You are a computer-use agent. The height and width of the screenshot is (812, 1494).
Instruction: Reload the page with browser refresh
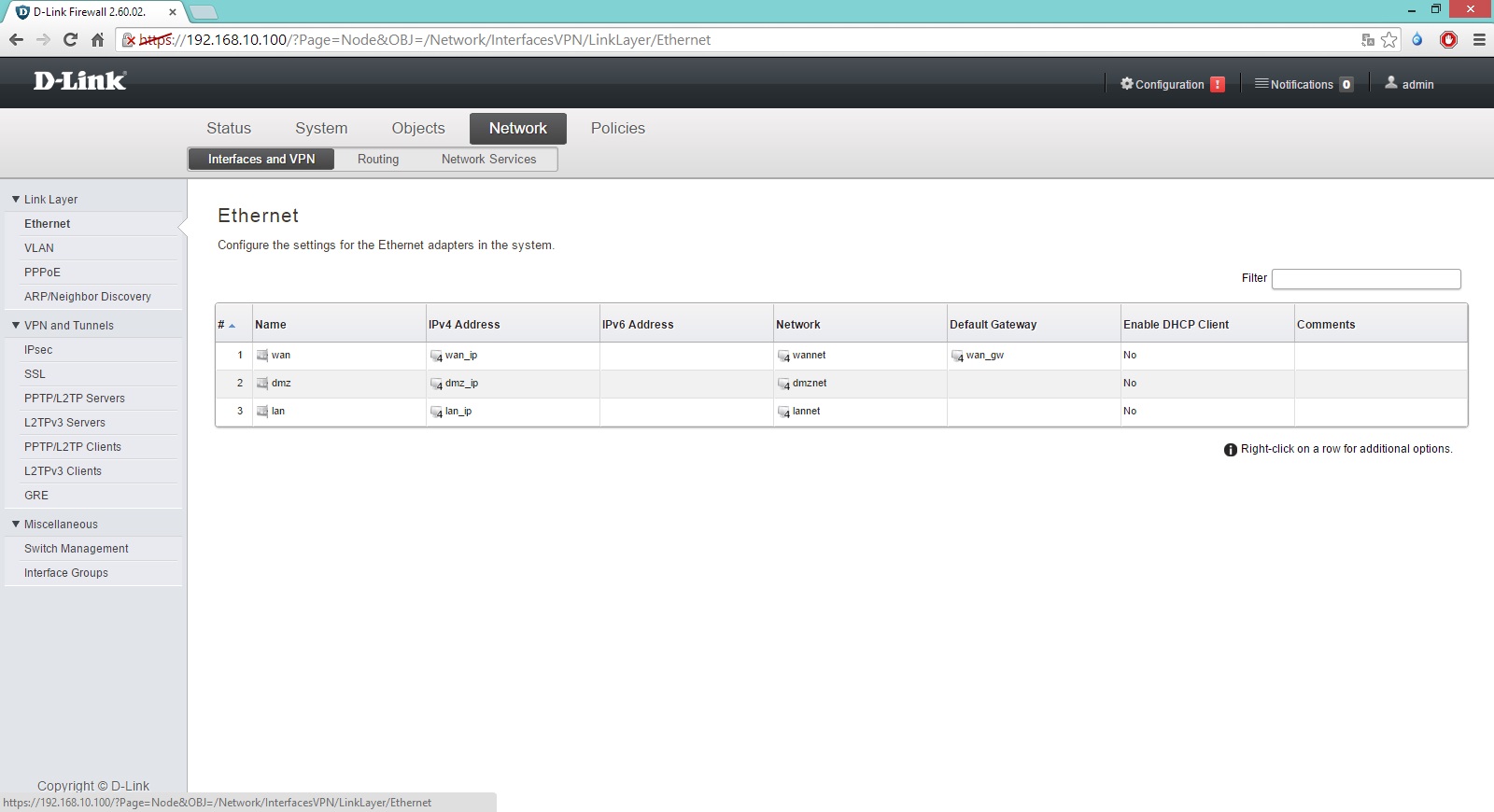(x=70, y=39)
